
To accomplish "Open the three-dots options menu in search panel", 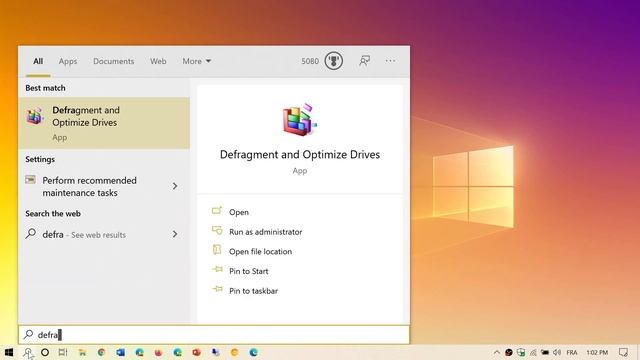I will 390,61.
